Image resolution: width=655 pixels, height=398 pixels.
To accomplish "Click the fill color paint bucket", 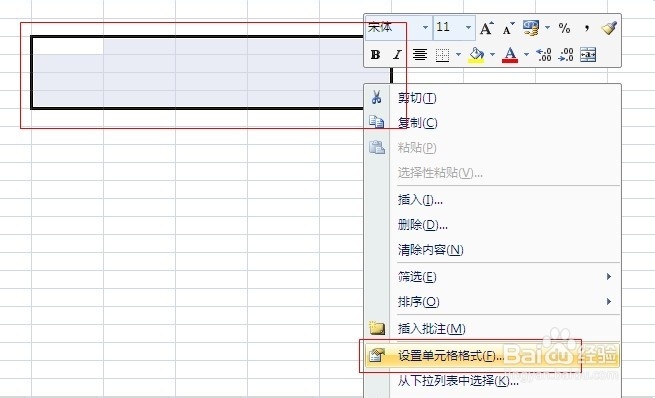I will (x=476, y=55).
